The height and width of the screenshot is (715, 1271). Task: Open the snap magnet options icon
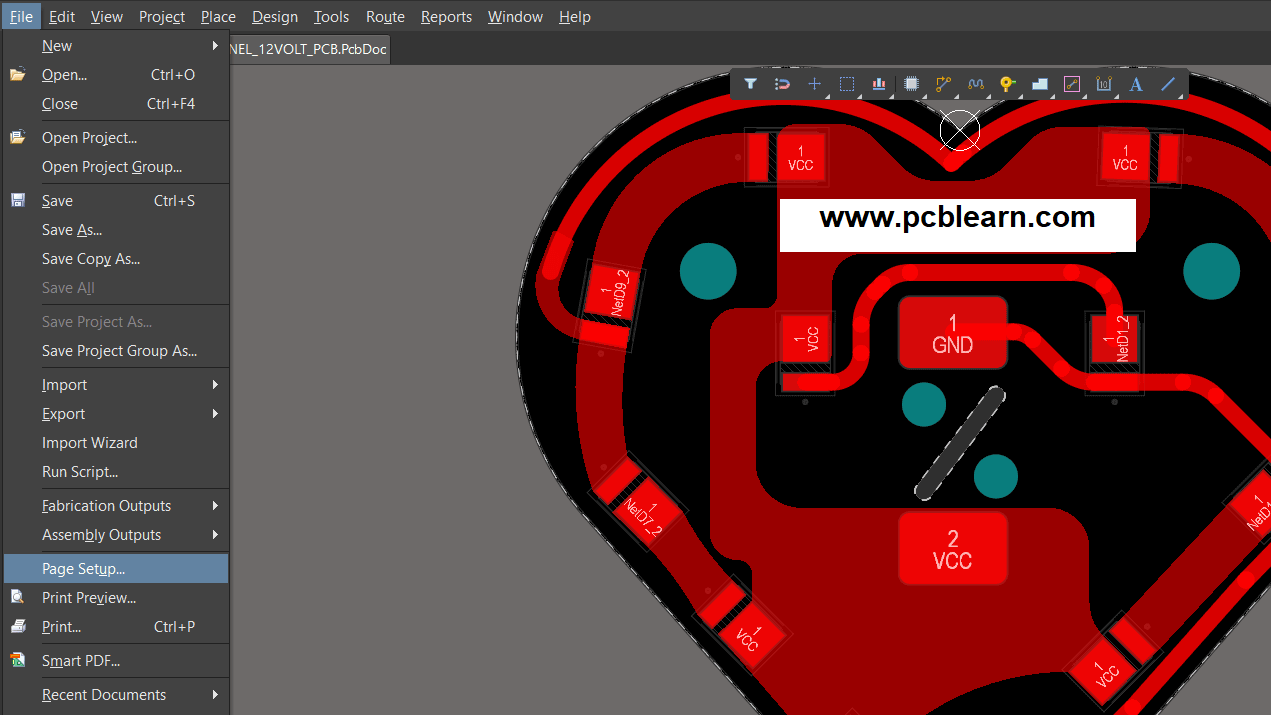[x=782, y=84]
